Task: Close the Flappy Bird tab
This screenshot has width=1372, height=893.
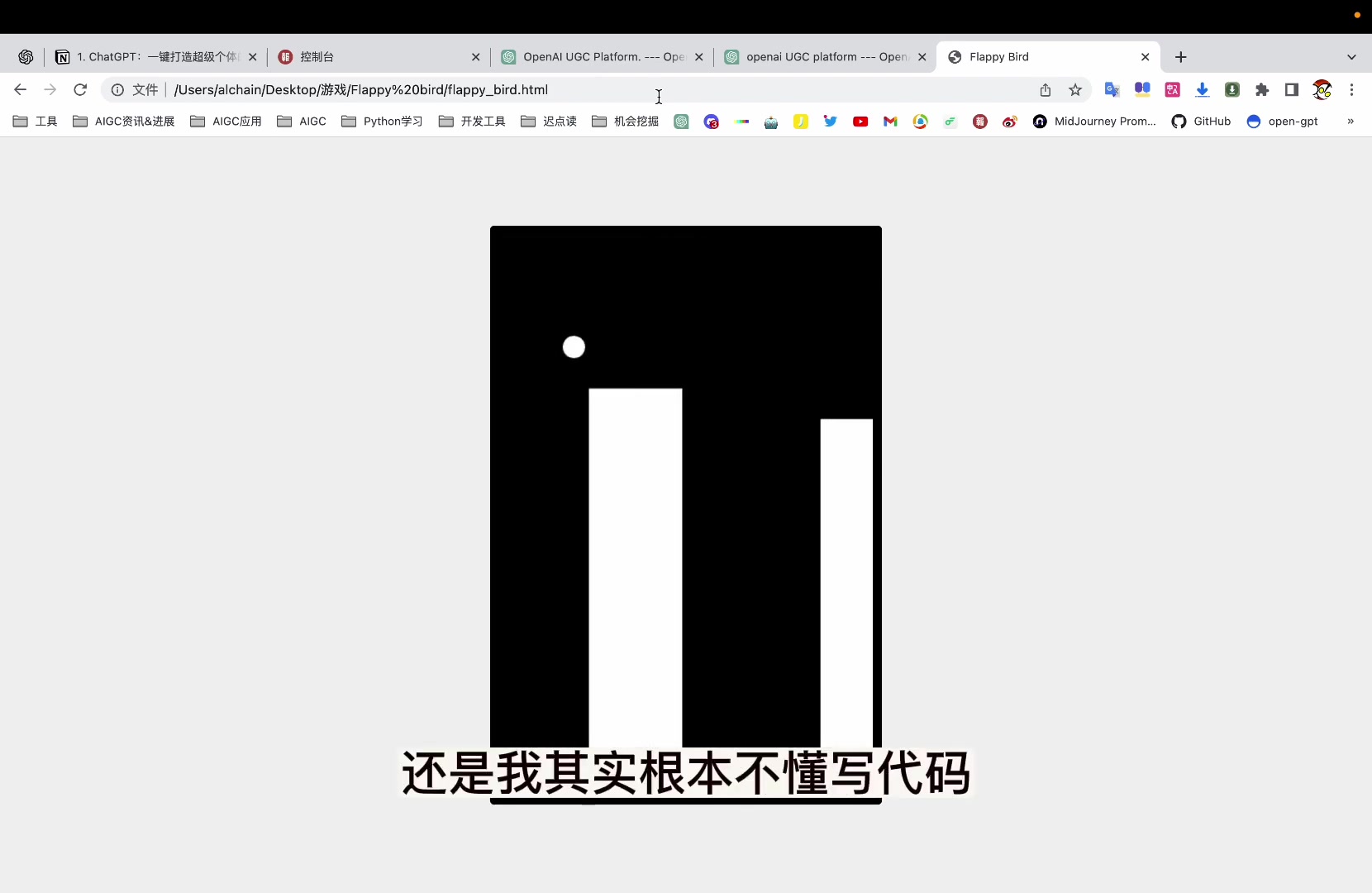Action: [1146, 57]
